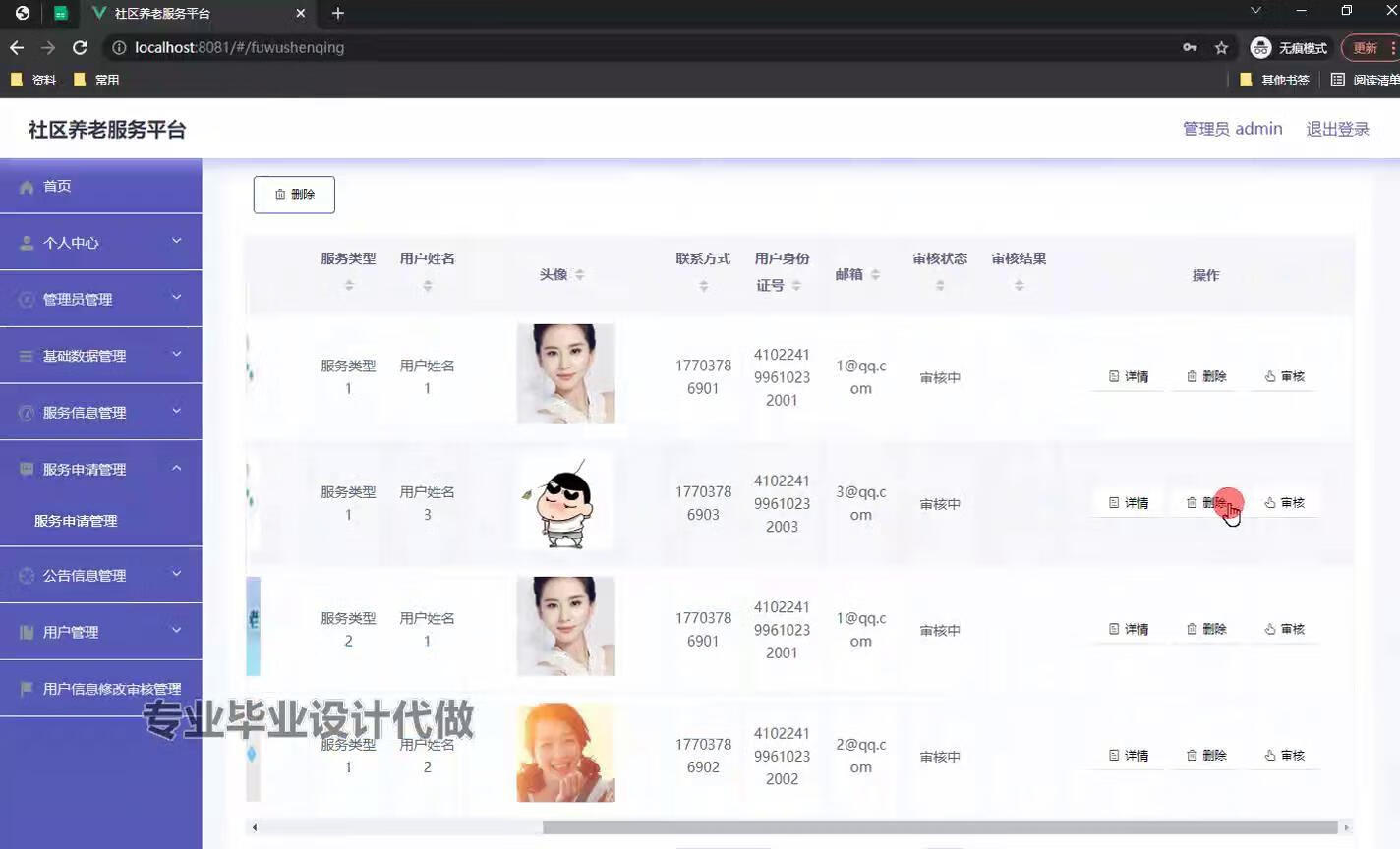Click email 2@qq.com cell

pyautogui.click(x=860, y=756)
